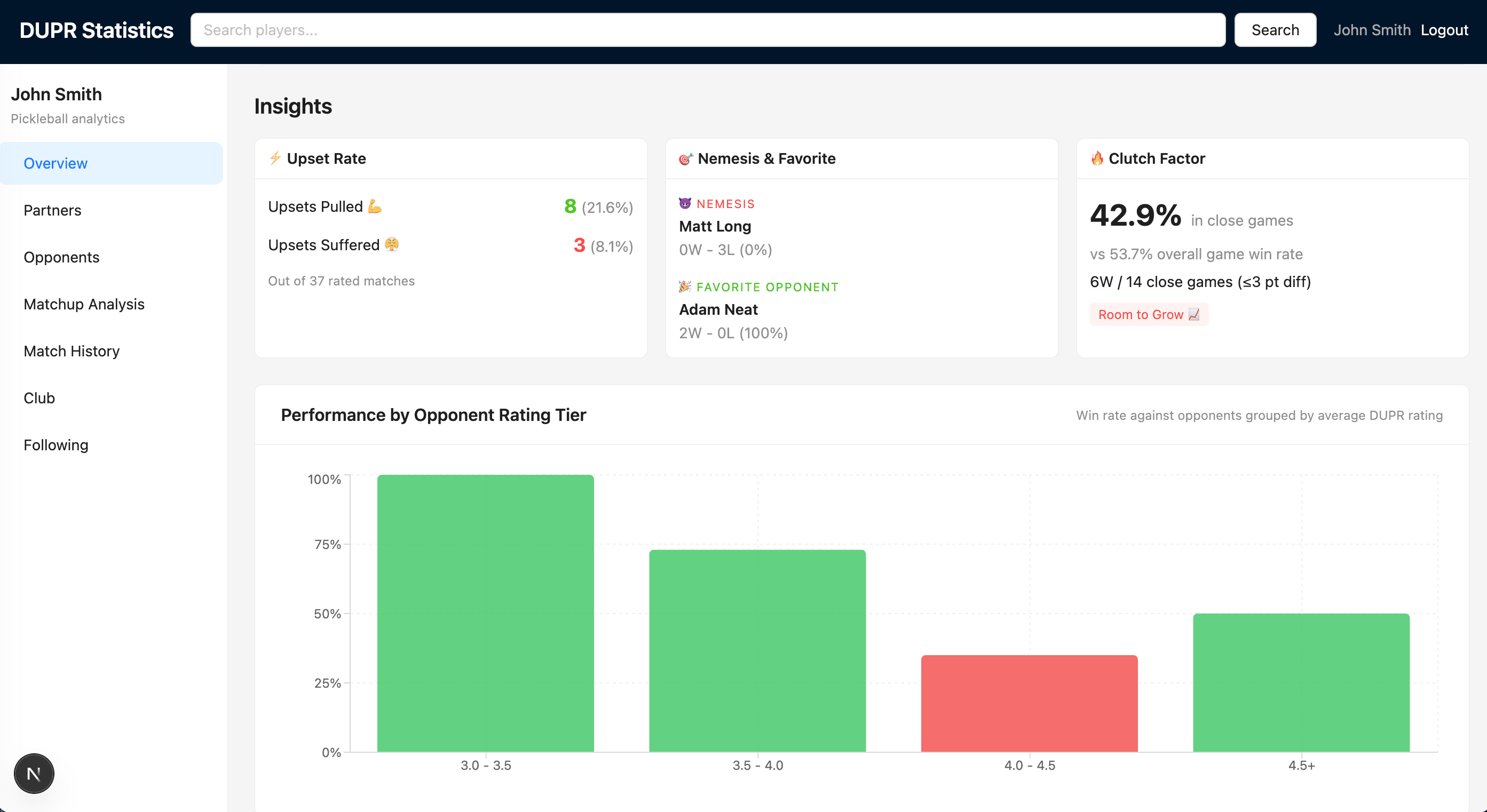This screenshot has width=1487, height=812.
Task: Select Overview in the navigation
Action: tap(55, 163)
